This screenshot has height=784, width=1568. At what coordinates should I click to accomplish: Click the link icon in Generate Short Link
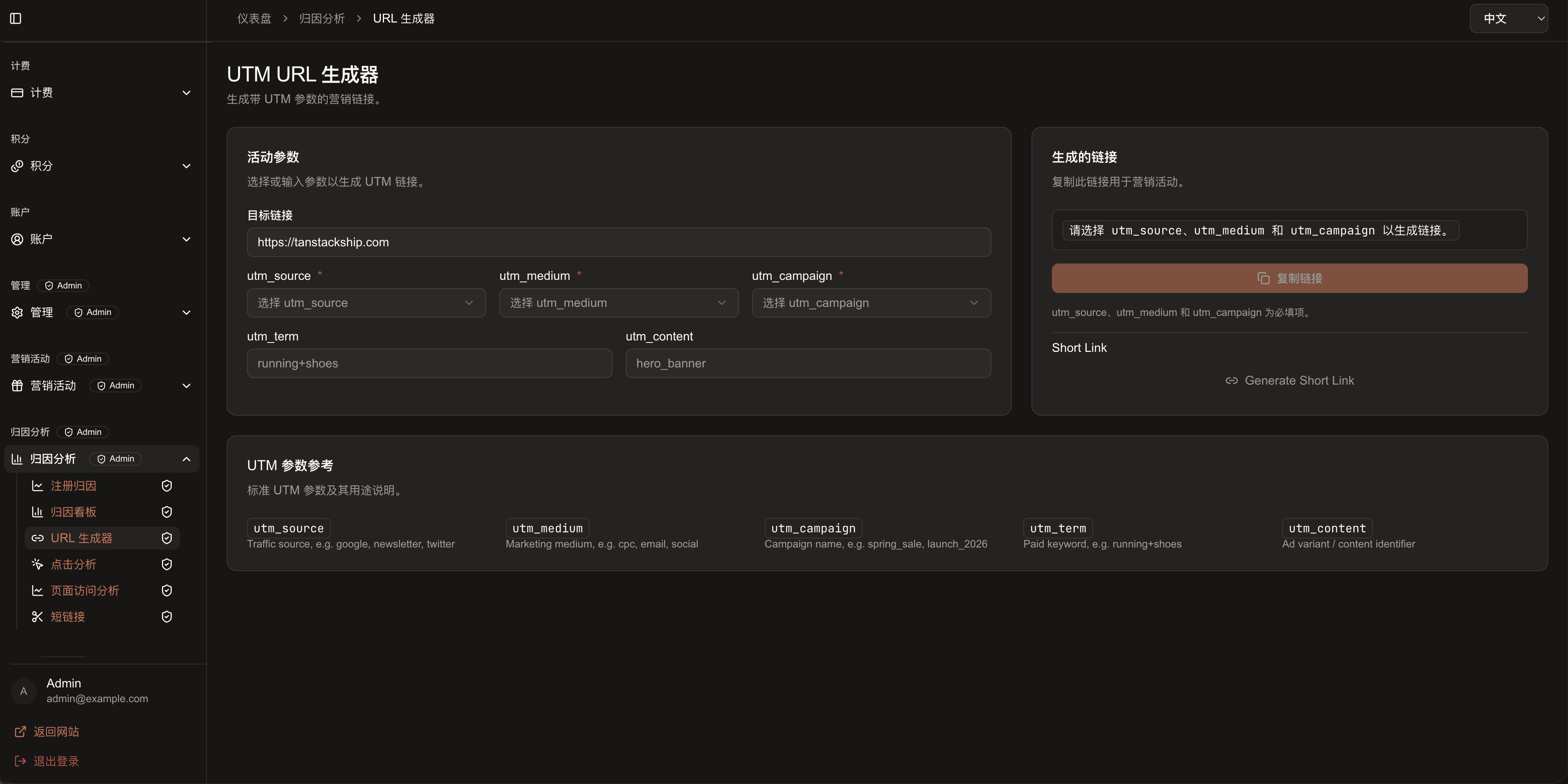point(1231,380)
